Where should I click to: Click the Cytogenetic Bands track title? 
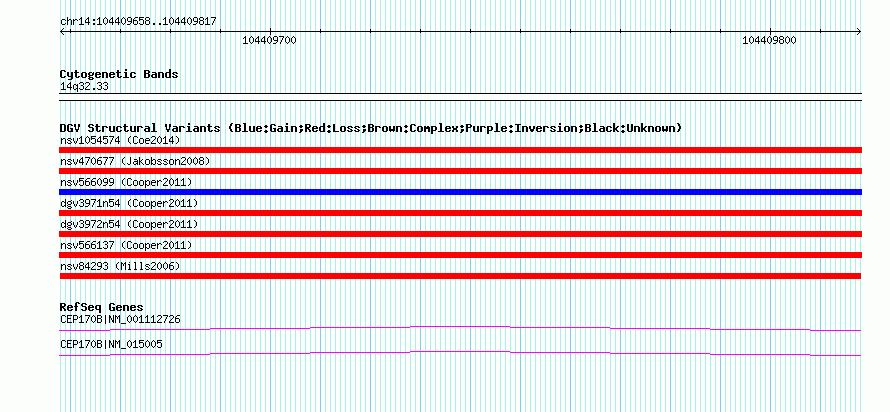click(x=119, y=74)
